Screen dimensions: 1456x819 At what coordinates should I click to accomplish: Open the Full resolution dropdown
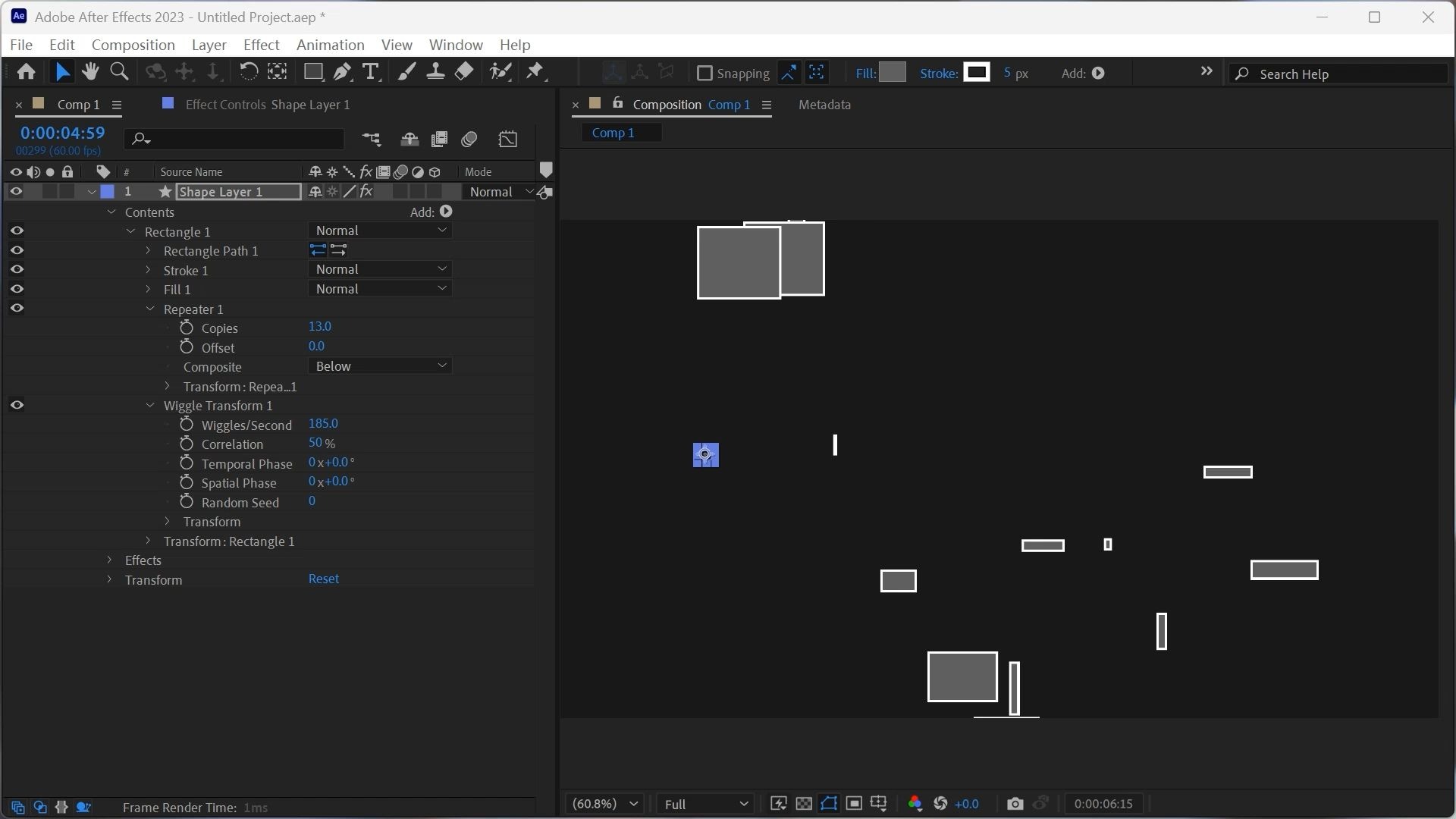(705, 804)
